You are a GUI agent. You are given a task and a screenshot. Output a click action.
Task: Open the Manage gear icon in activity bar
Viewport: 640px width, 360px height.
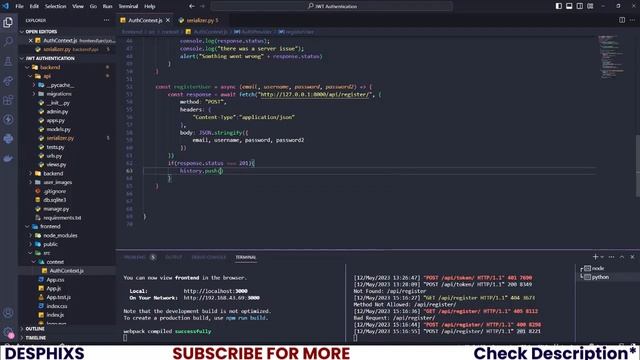tap(8, 332)
